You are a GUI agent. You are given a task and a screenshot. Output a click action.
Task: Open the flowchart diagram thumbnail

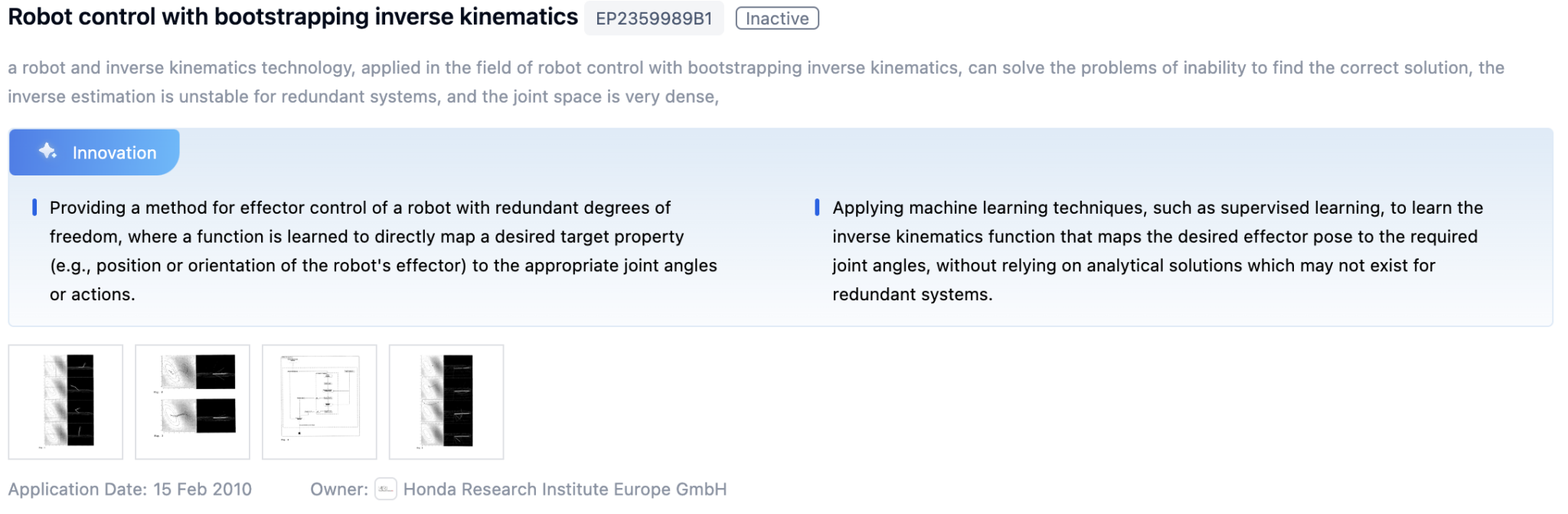click(x=319, y=401)
